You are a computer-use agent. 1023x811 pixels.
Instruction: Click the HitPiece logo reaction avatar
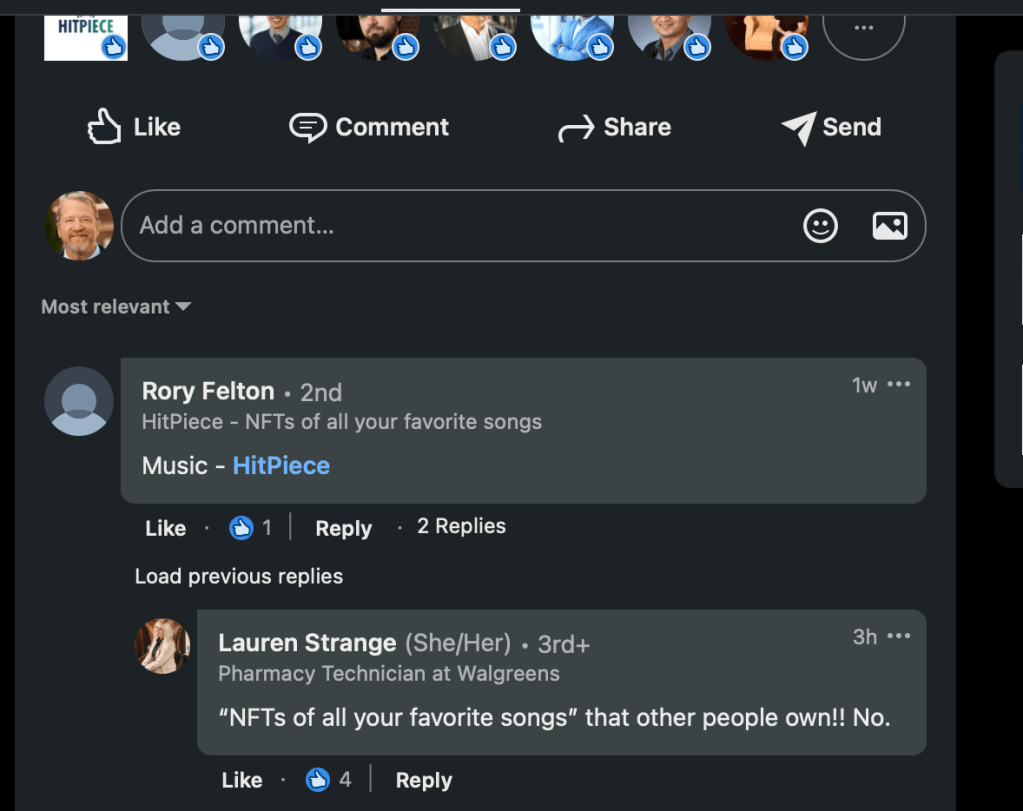pyautogui.click(x=85, y=30)
